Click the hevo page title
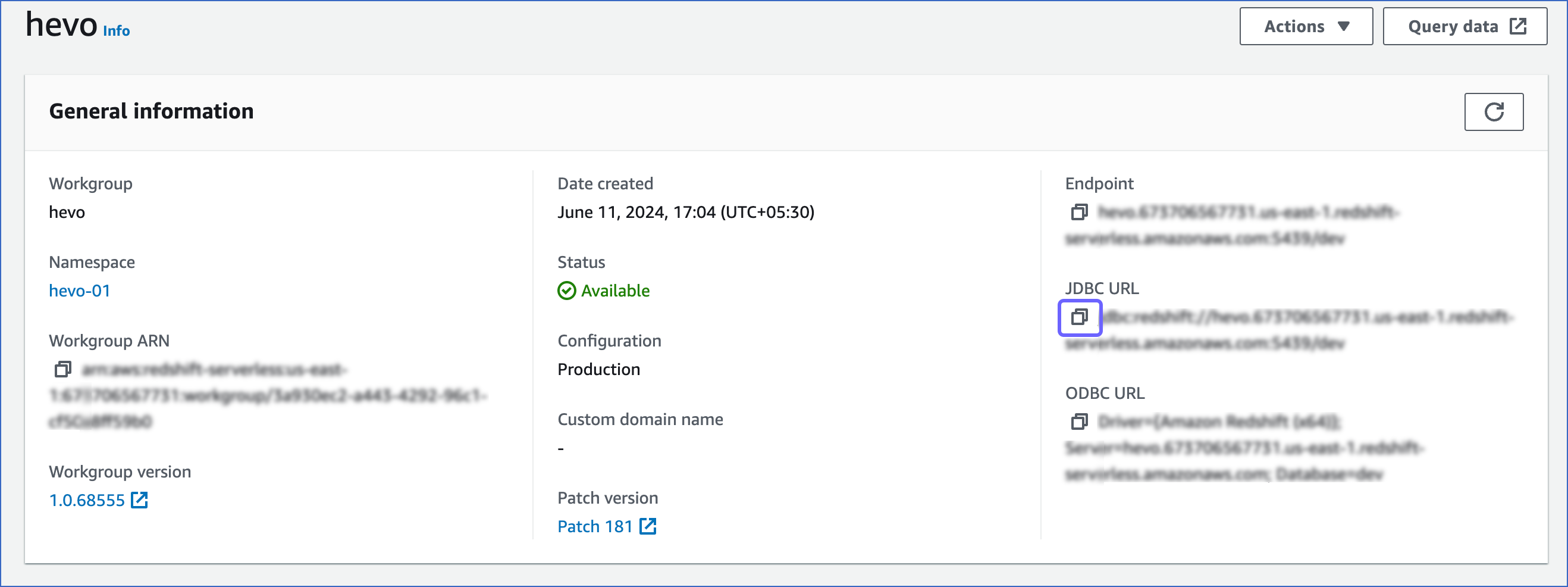Viewport: 1568px width, 587px height. (x=61, y=24)
